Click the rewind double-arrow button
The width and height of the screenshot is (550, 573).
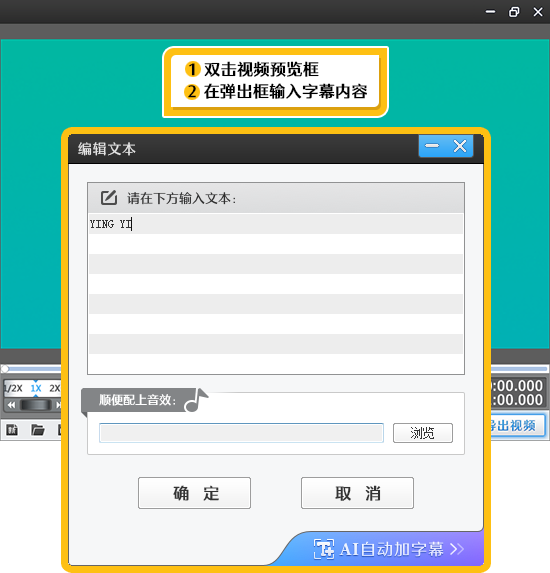[11, 405]
